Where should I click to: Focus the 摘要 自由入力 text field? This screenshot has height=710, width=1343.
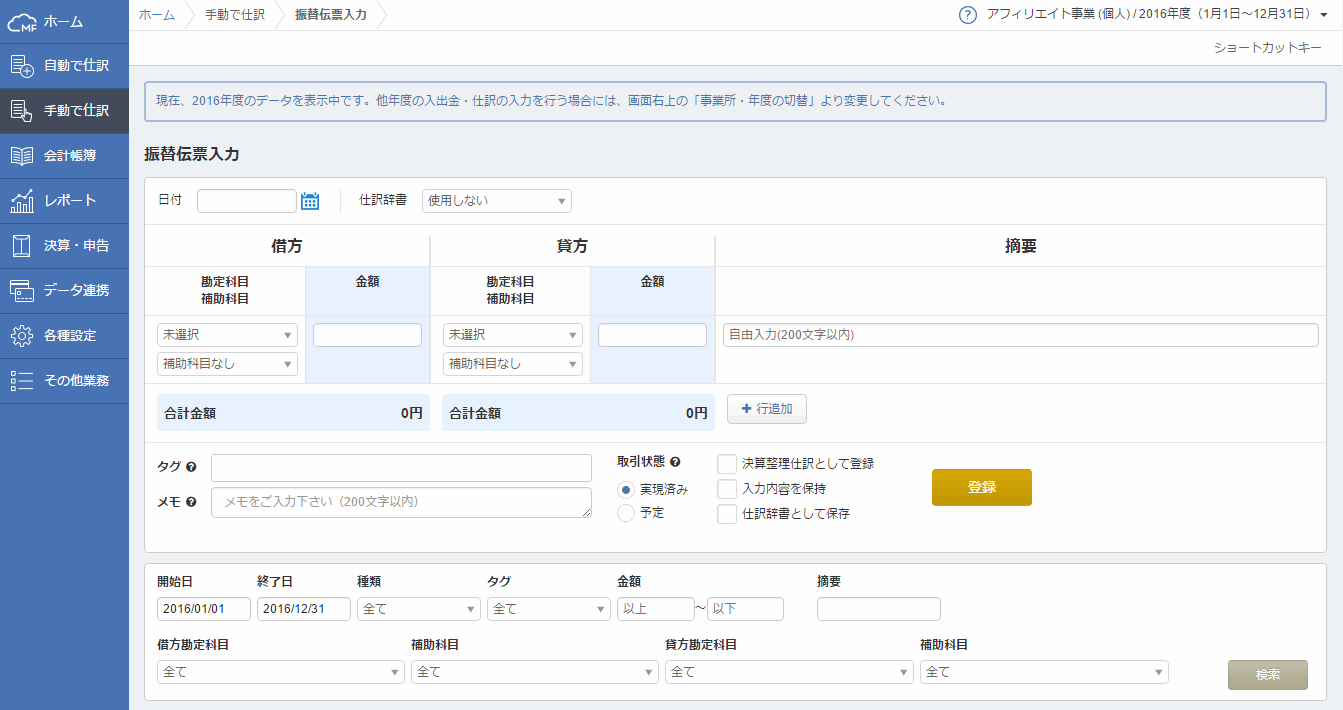click(1020, 335)
